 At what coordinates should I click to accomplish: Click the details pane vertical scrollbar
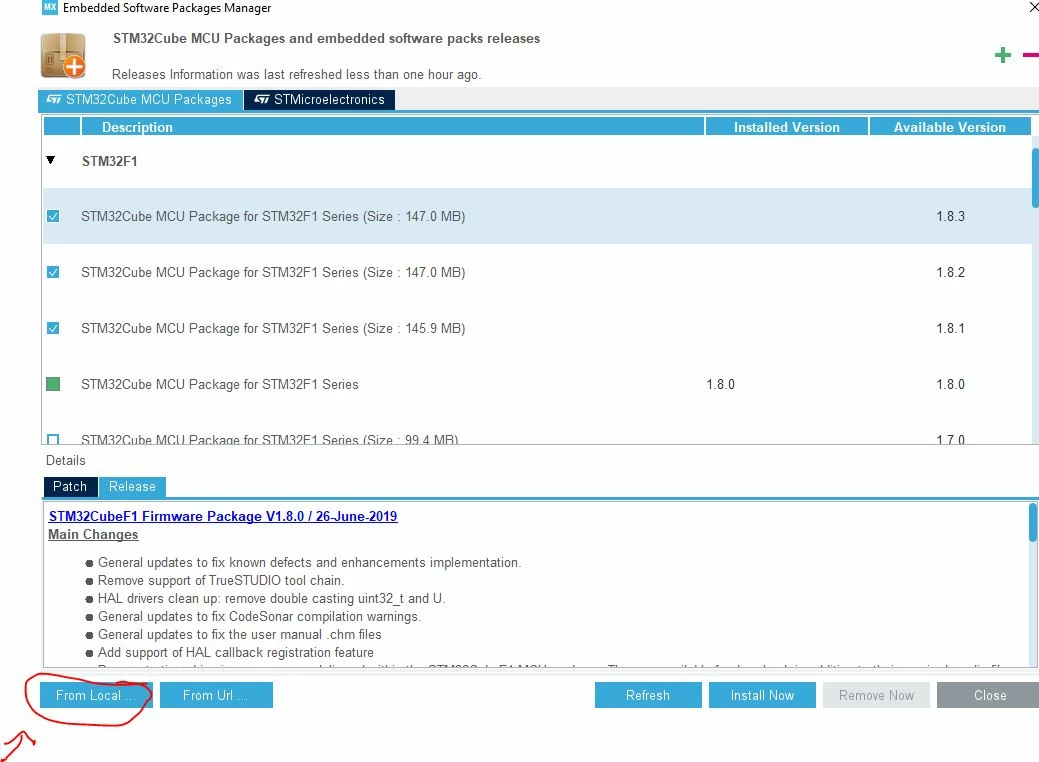coord(1032,522)
